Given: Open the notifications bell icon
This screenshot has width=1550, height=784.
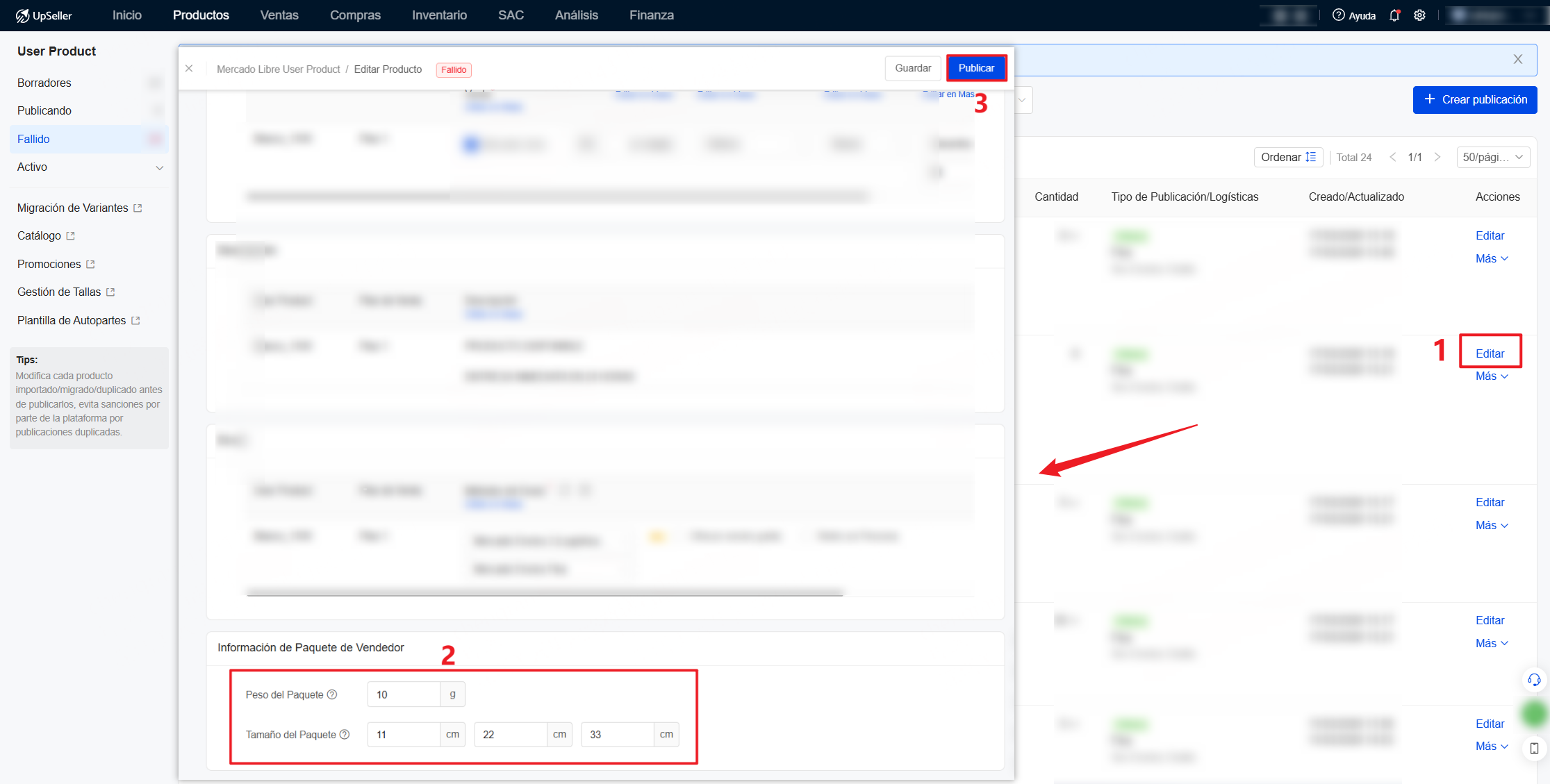Looking at the screenshot, I should [1394, 15].
